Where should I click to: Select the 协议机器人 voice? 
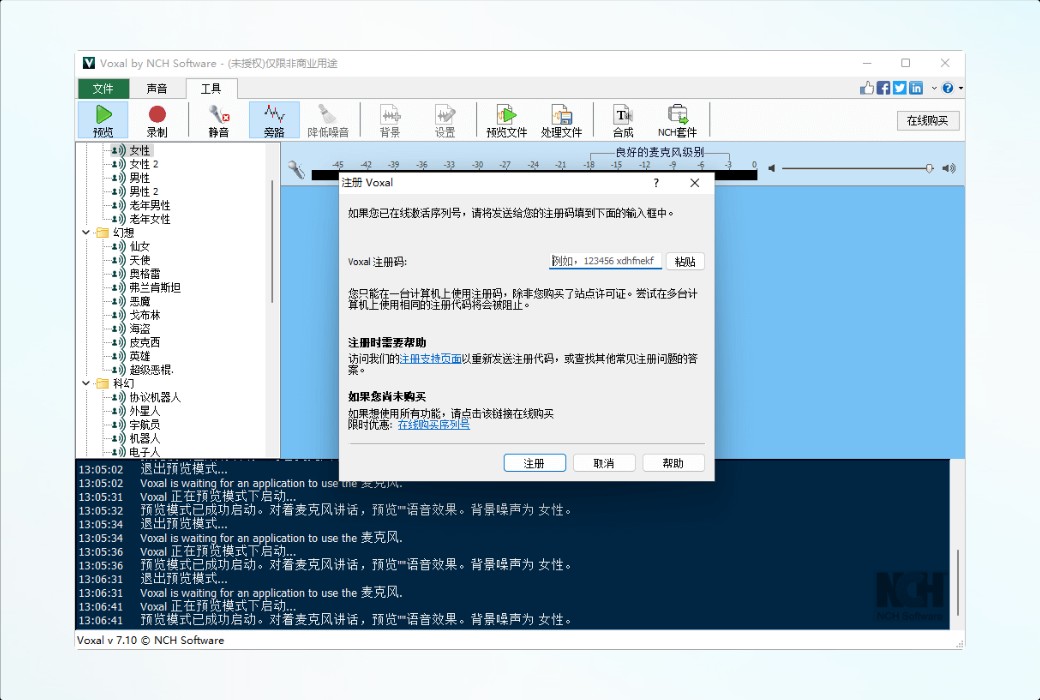(155, 397)
